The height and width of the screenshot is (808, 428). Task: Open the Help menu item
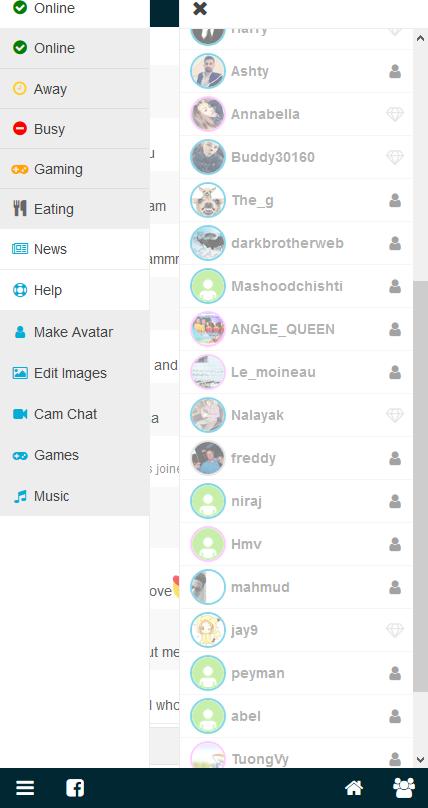coord(75,290)
